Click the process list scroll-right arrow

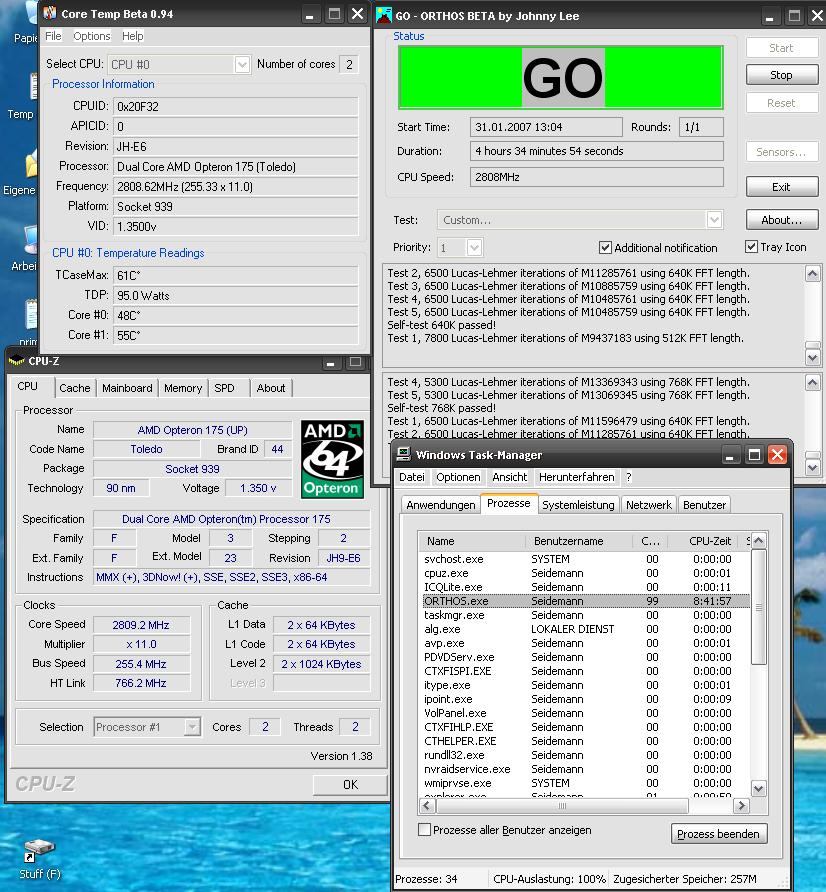(741, 805)
